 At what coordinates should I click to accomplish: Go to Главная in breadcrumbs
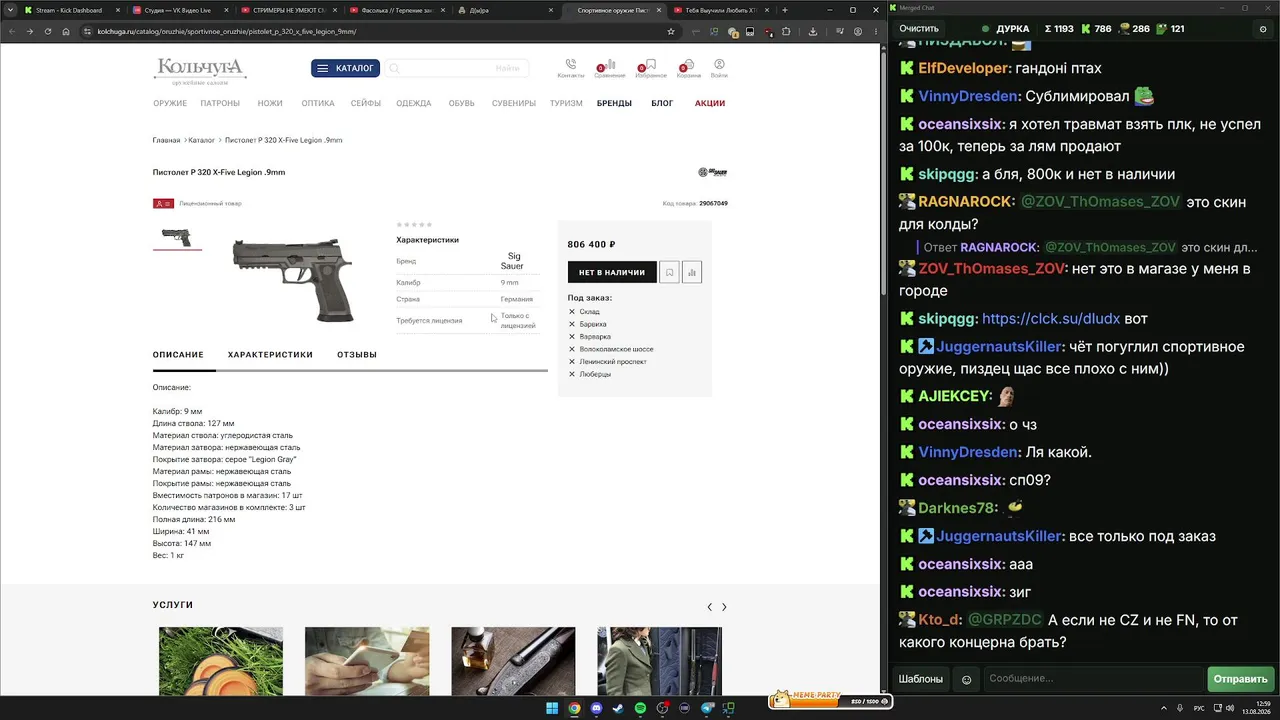[167, 140]
